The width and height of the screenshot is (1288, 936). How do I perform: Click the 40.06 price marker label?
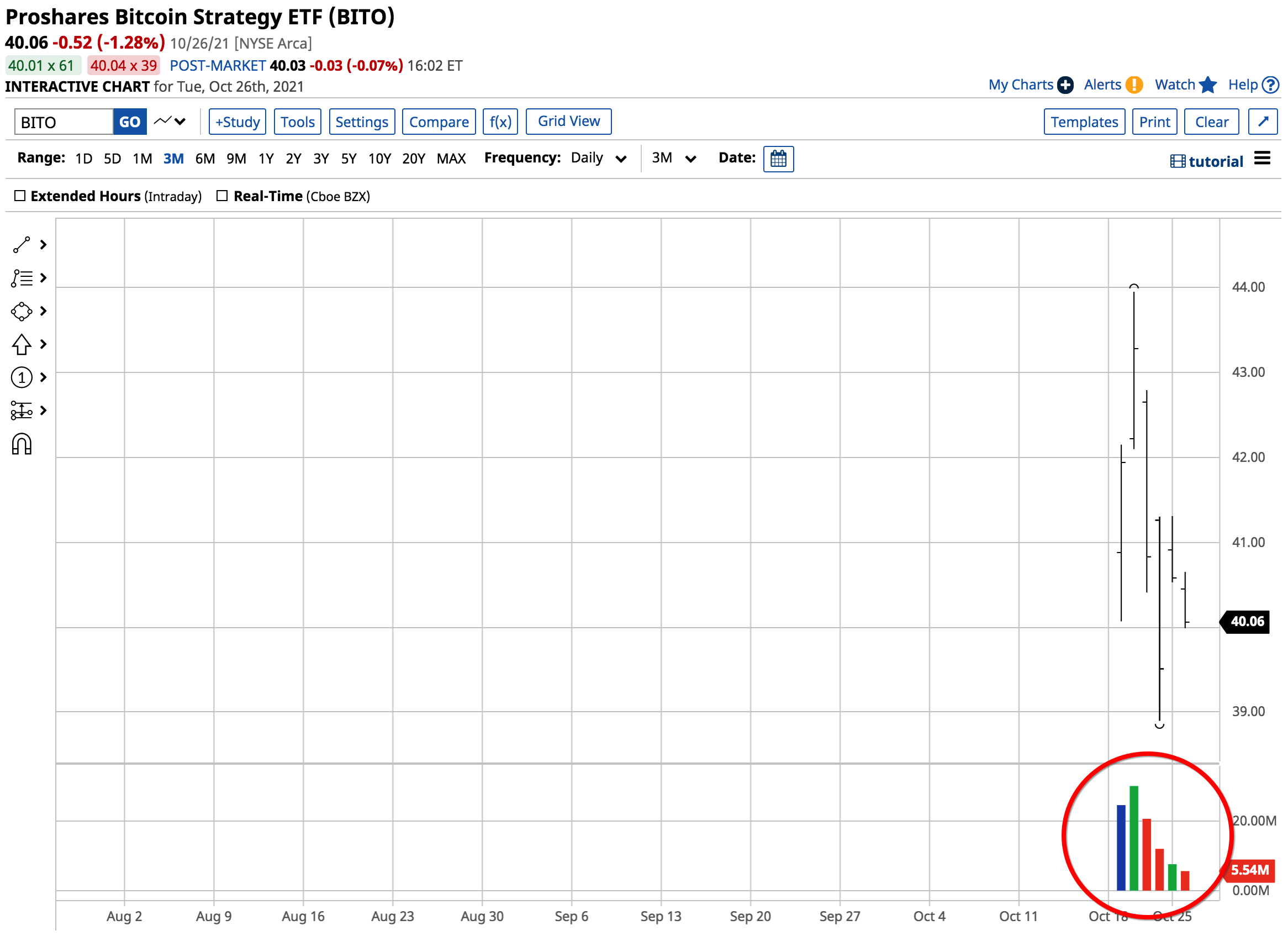(x=1245, y=622)
